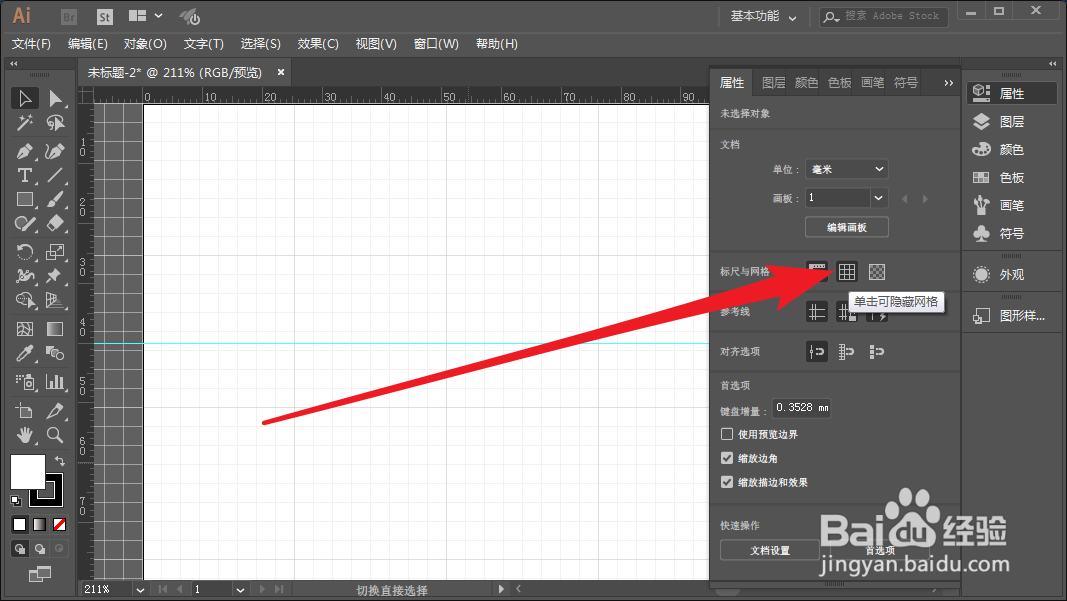This screenshot has height=601, width=1067.
Task: Uncheck 缩放描边和效果 checkbox
Action: [x=727, y=482]
